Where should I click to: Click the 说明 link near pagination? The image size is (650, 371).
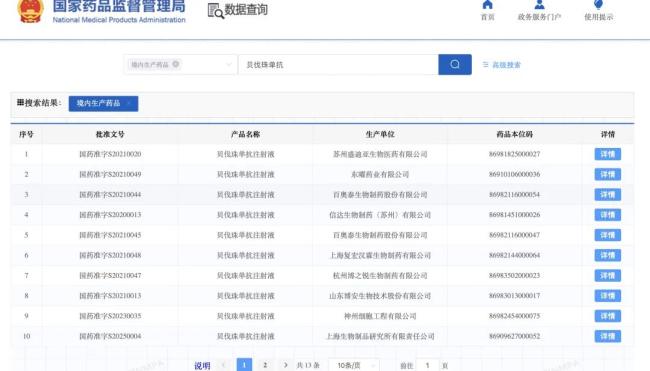click(202, 366)
